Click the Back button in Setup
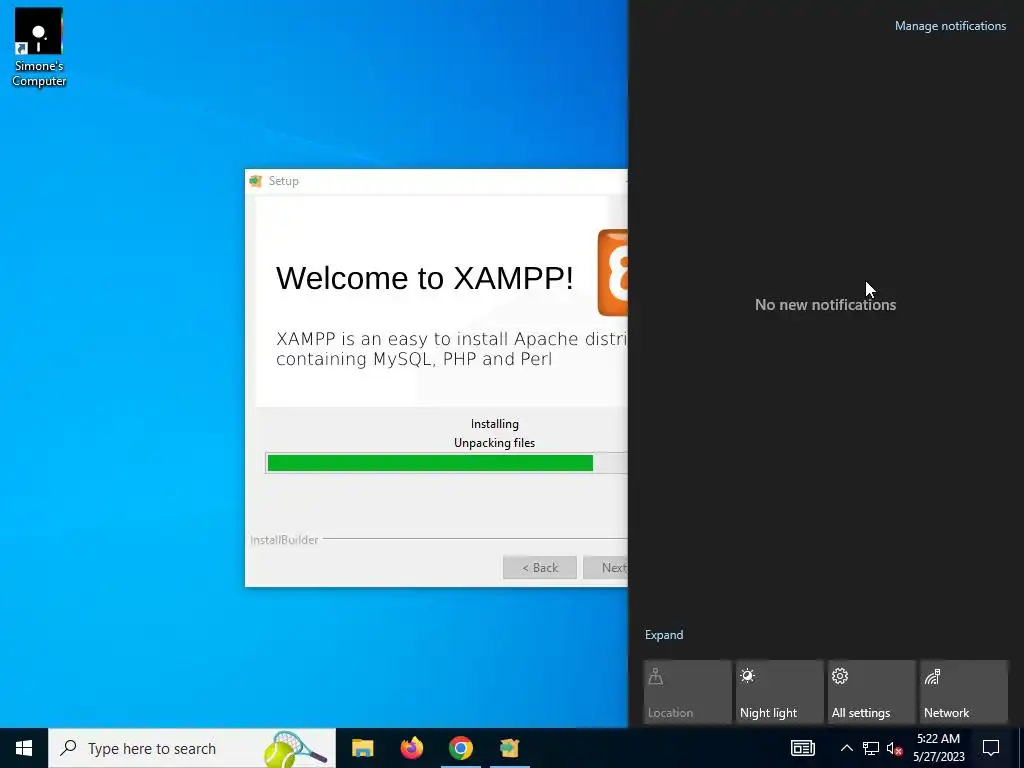Viewport: 1024px width, 768px height. pos(539,568)
